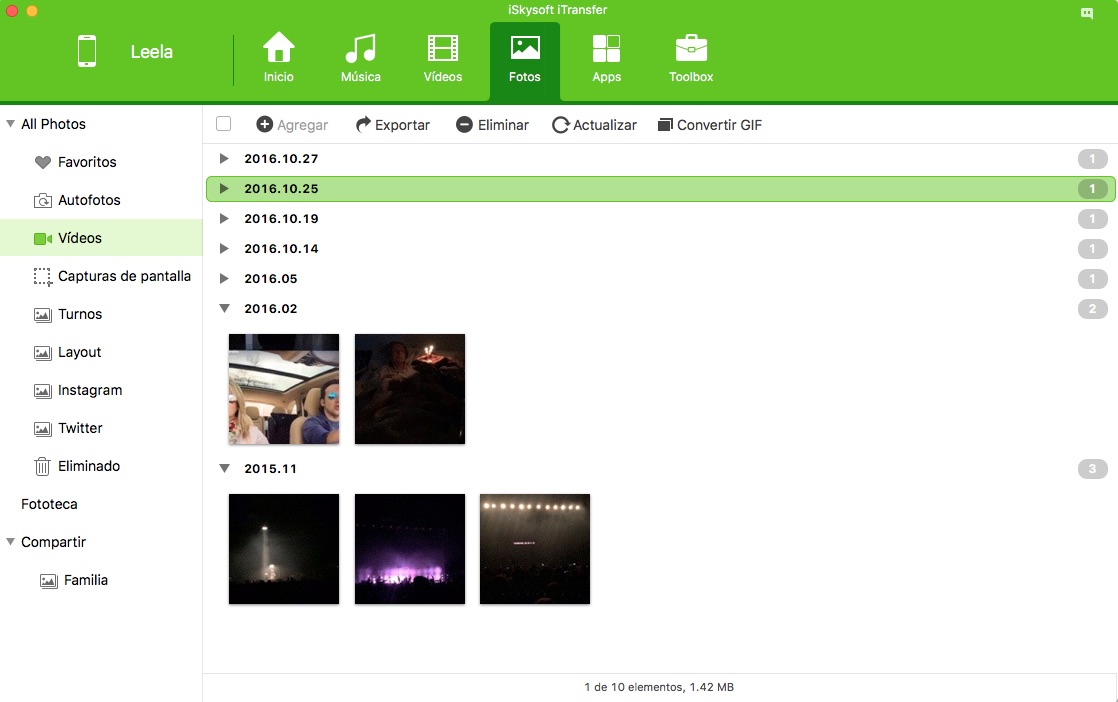
Task: Click the Exportar button label
Action: coord(402,125)
